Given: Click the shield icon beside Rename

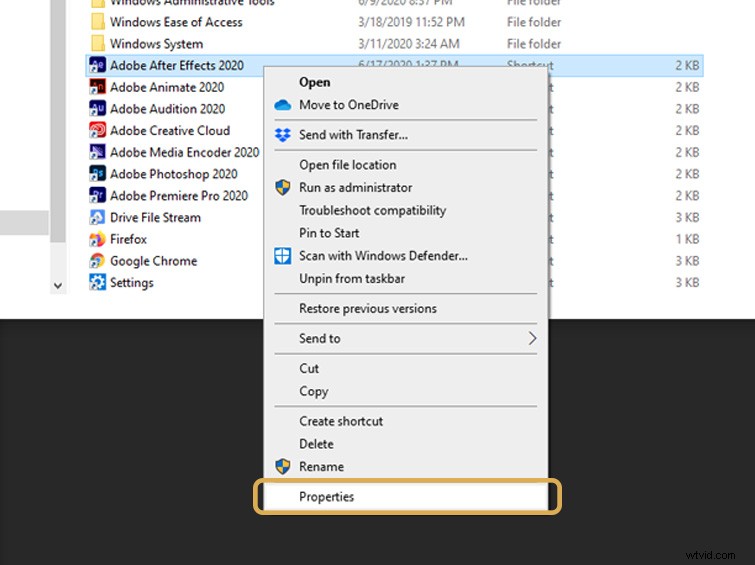Looking at the screenshot, I should [x=283, y=466].
